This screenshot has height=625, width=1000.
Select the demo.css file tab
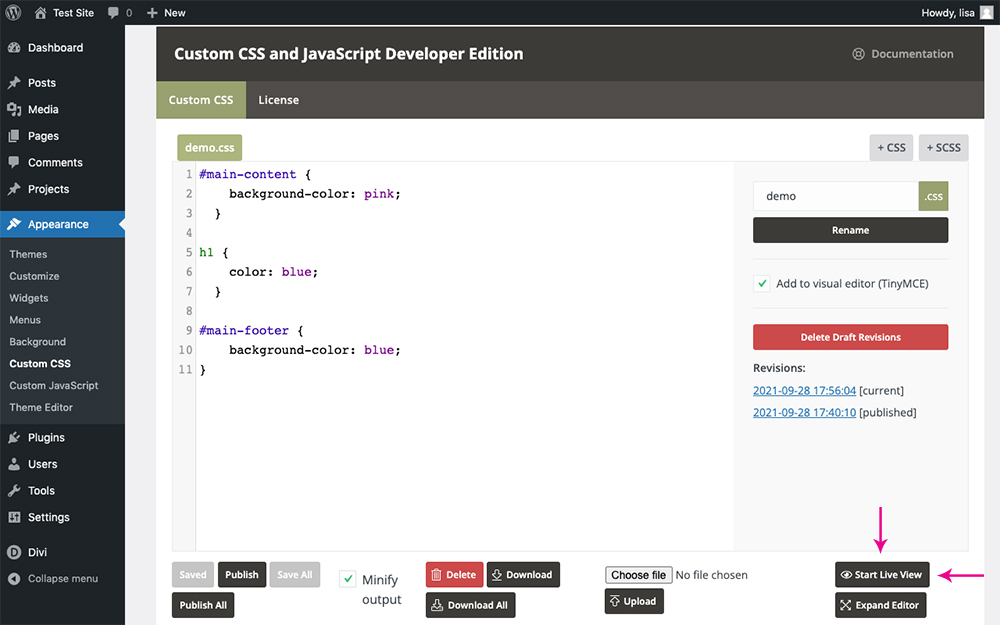[209, 147]
